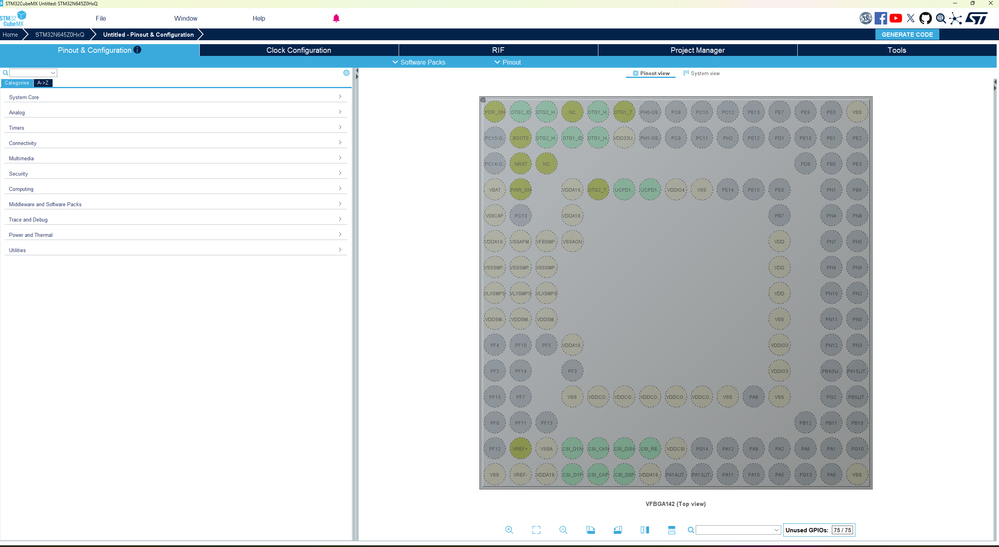Click the stacked flip icon in pinout toolbar

click(x=672, y=530)
